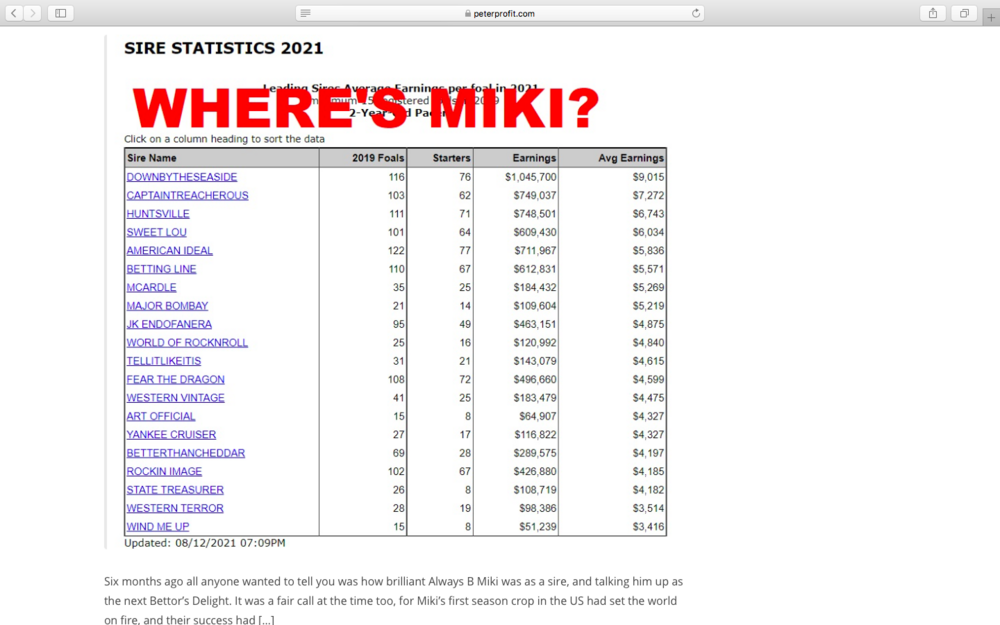Open a new tab with plus button
1000x625 pixels.
pyautogui.click(x=991, y=16)
